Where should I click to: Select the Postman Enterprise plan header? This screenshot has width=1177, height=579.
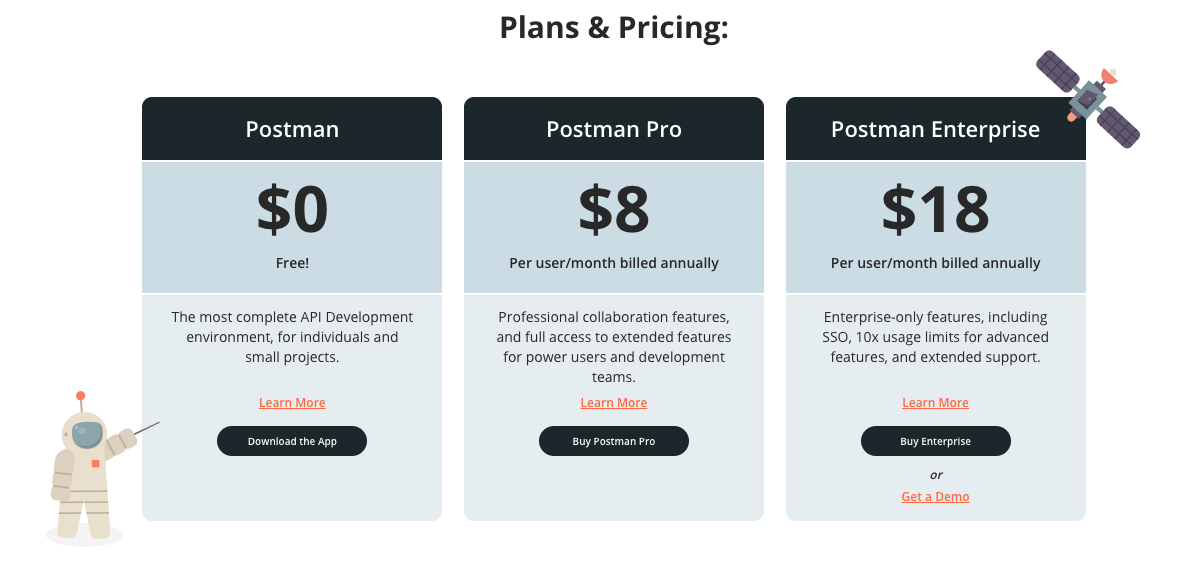click(x=935, y=129)
